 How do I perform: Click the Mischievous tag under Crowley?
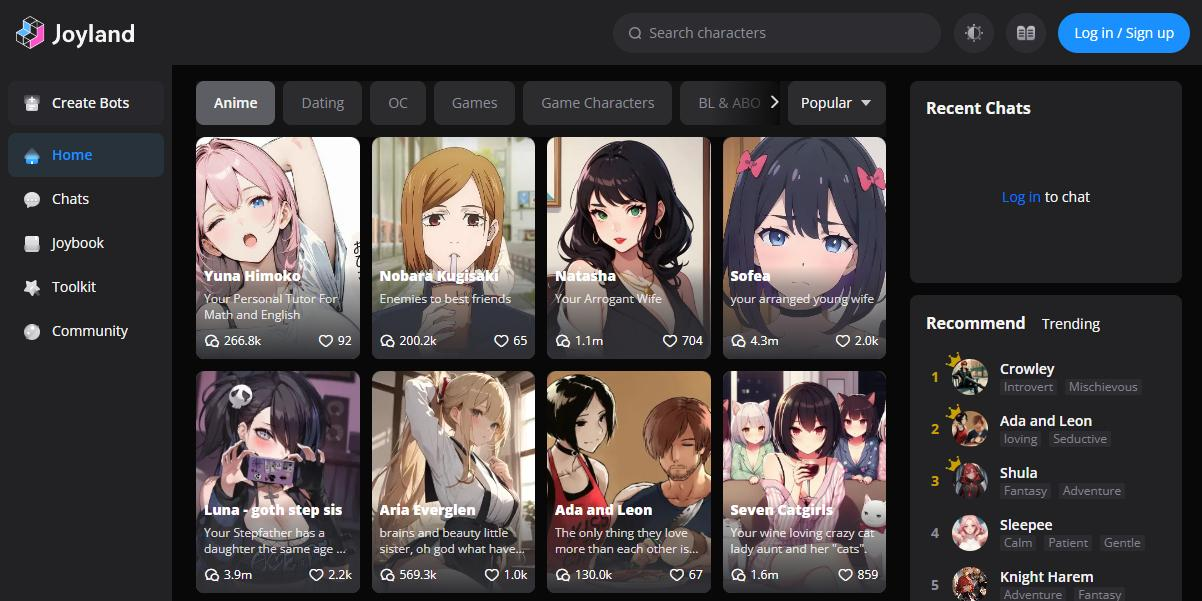click(x=1103, y=387)
